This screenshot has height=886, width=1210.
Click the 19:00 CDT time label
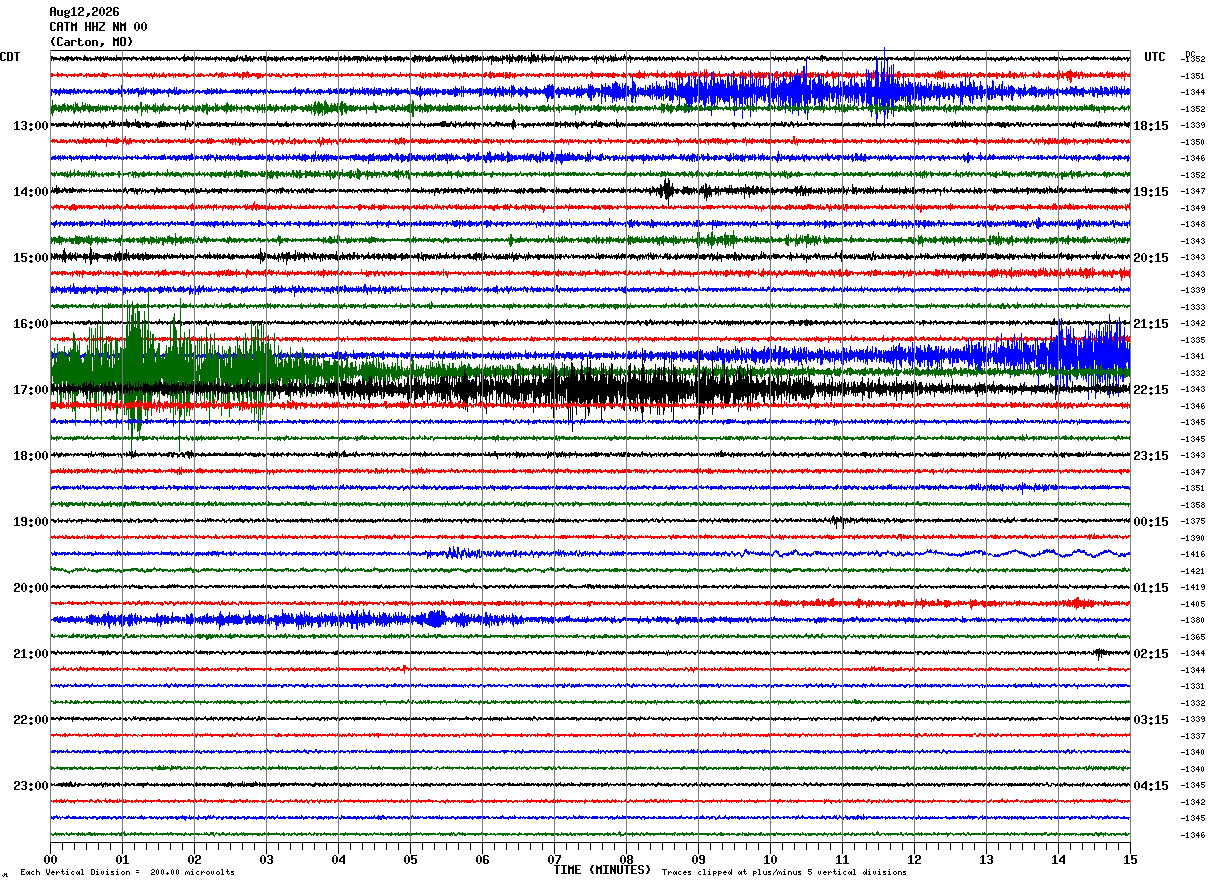pos(30,522)
